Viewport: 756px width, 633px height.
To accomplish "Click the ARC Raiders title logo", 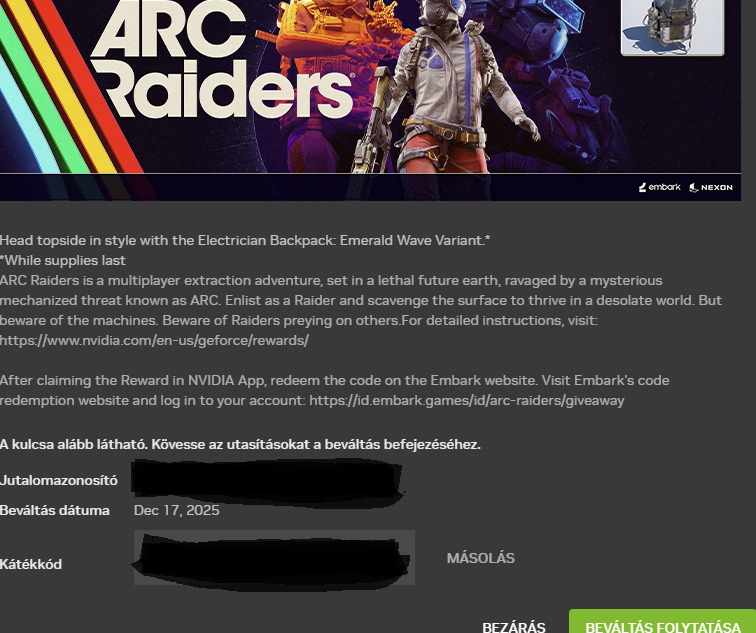I will tap(222, 59).
